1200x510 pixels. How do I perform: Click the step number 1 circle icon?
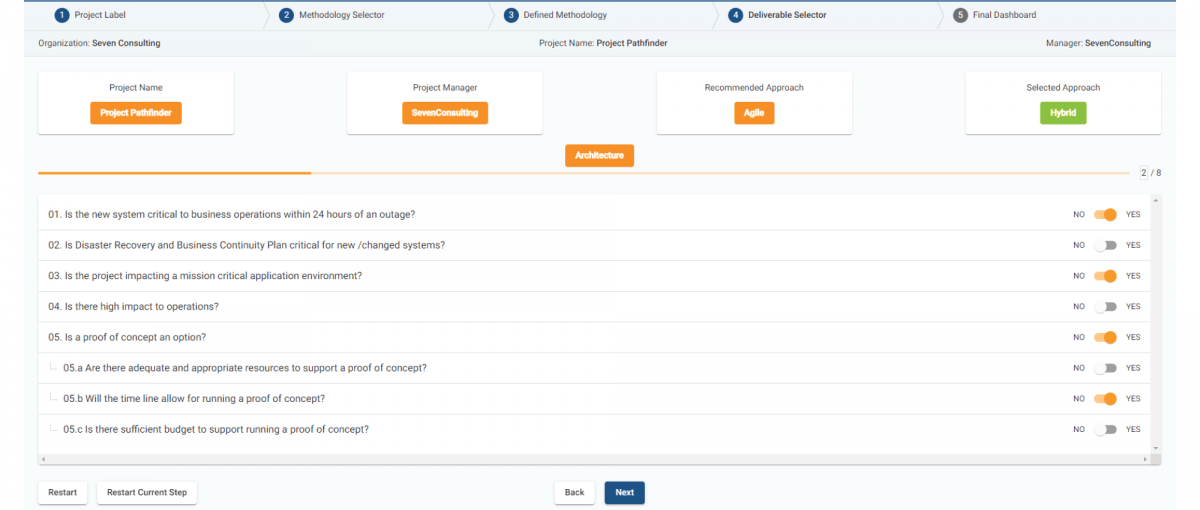(x=61, y=15)
